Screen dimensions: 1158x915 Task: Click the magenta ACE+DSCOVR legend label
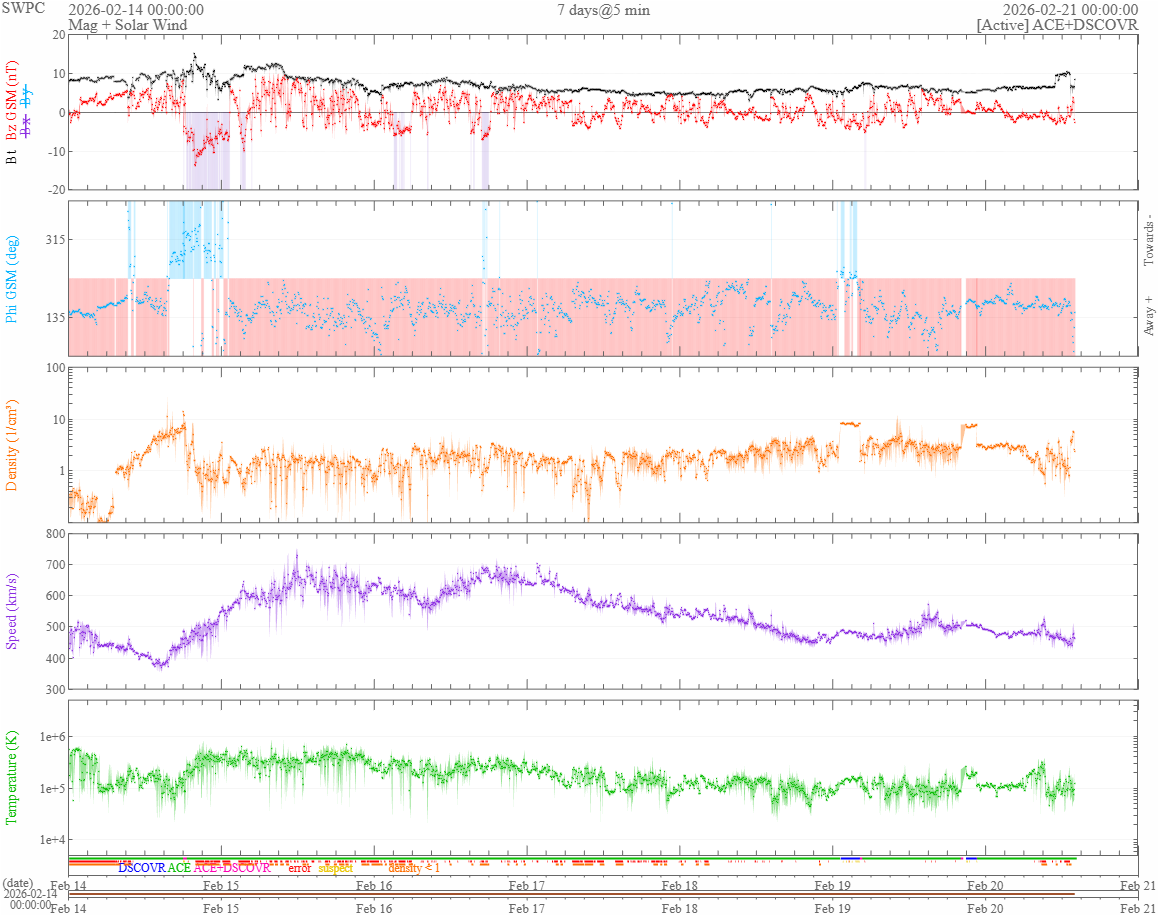pyautogui.click(x=232, y=868)
